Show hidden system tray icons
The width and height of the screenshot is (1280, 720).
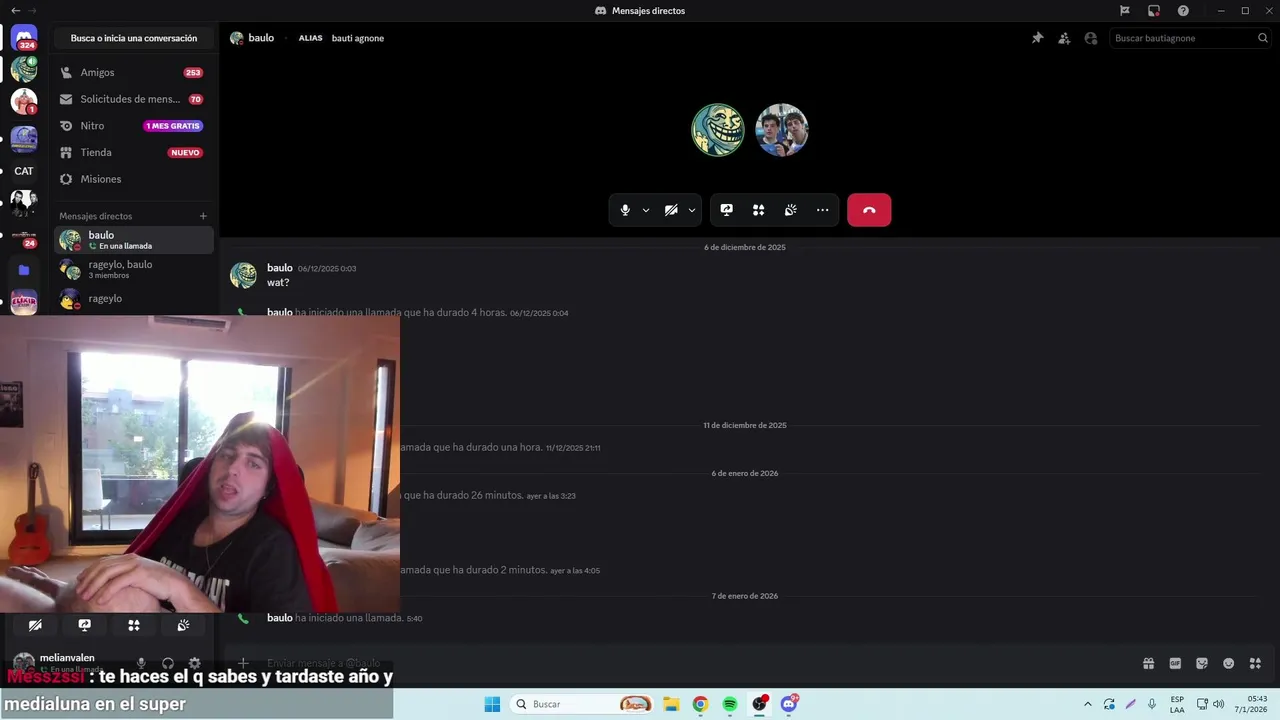pyautogui.click(x=1088, y=704)
